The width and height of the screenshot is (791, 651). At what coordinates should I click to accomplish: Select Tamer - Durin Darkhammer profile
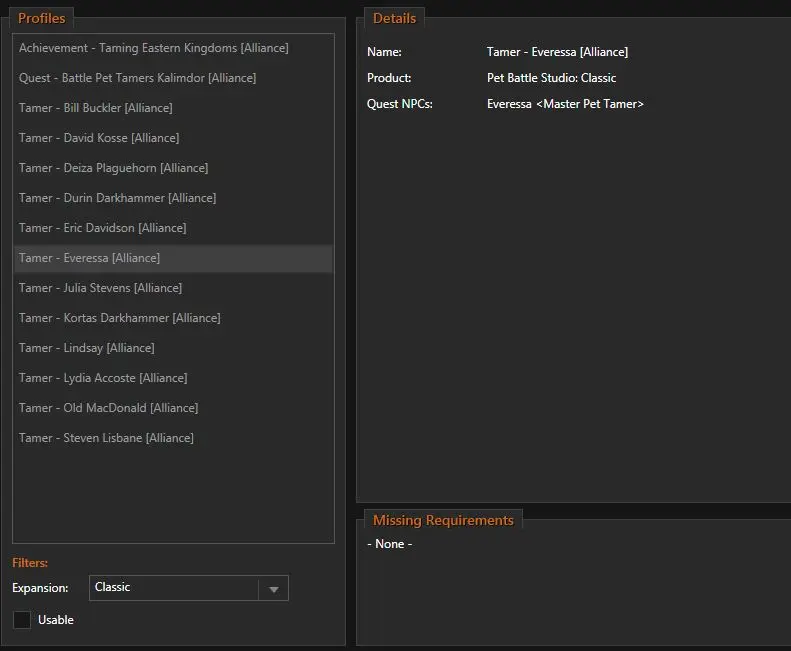[x=173, y=198]
